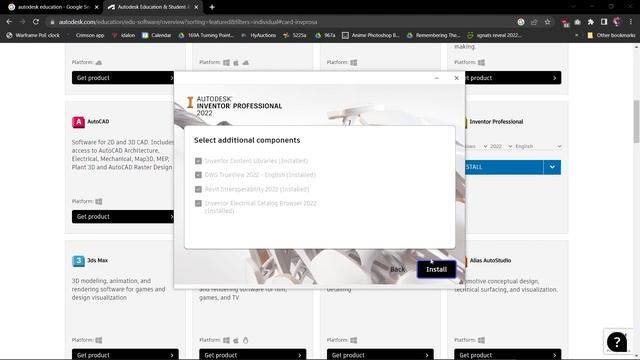Click the Google translate icon in address bar
640x360 pixels.
click(x=521, y=22)
